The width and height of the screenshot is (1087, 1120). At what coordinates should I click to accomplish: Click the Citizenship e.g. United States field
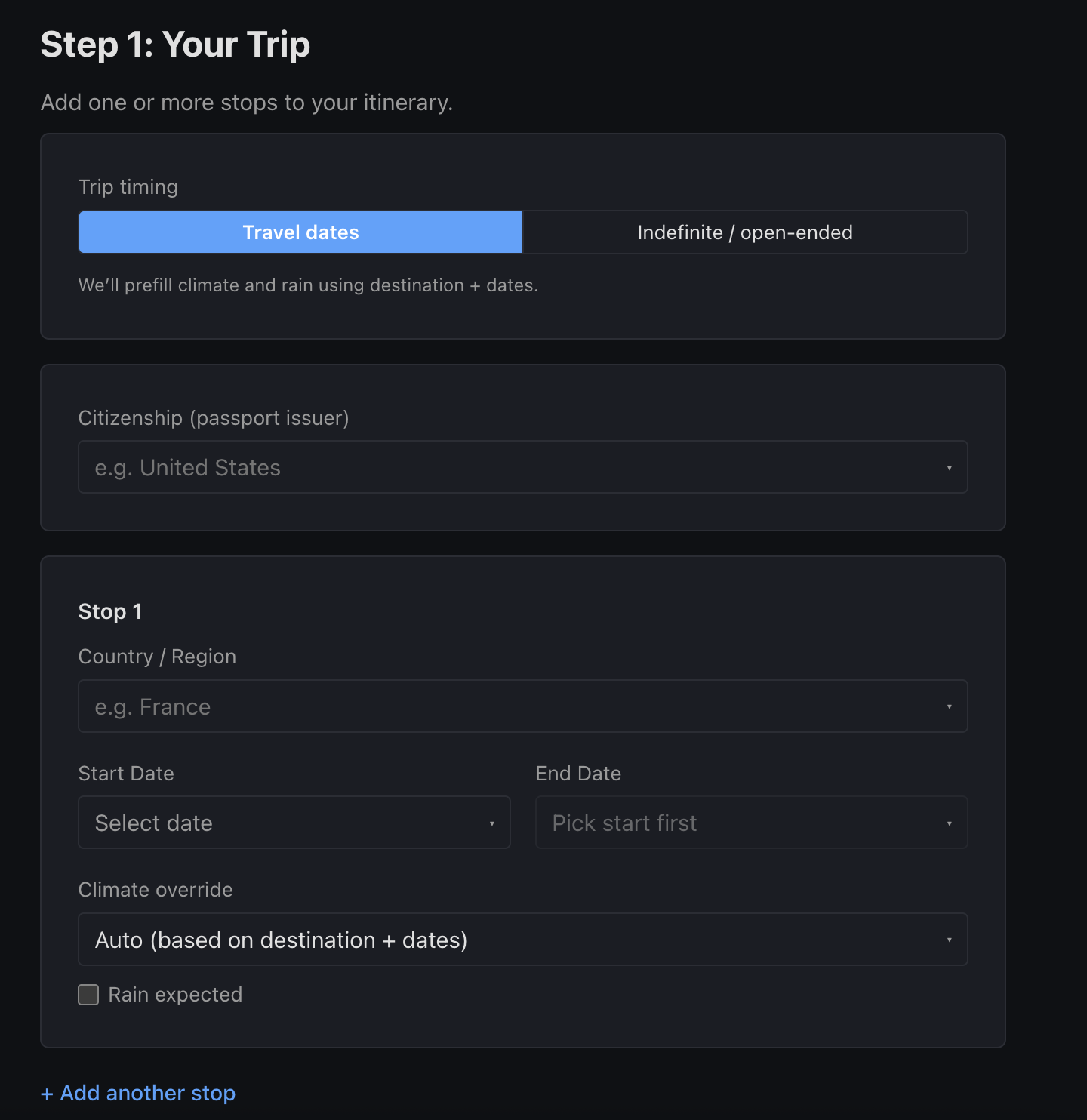tap(523, 467)
